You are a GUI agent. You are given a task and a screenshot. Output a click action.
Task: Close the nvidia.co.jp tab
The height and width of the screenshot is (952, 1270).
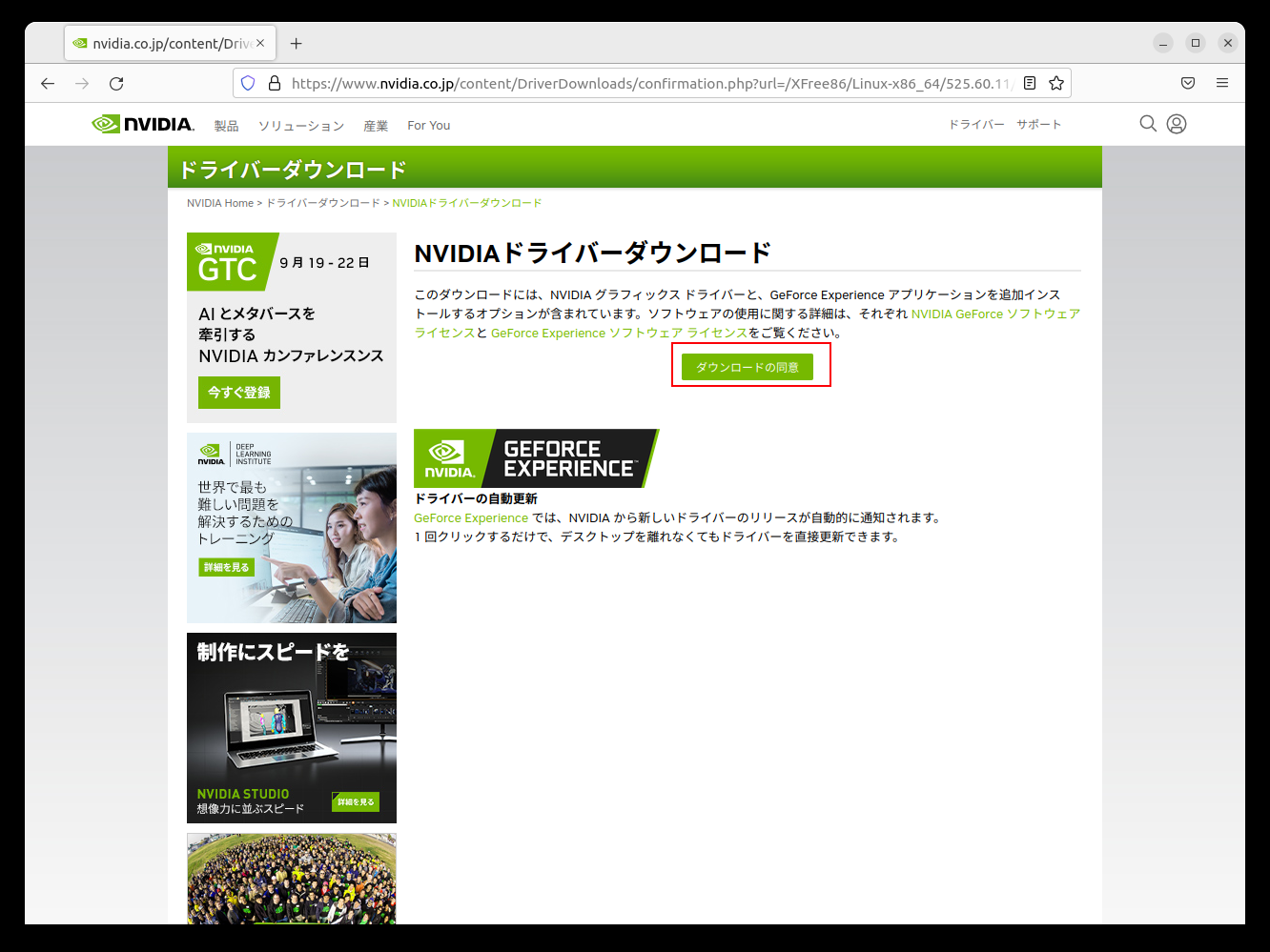(260, 43)
